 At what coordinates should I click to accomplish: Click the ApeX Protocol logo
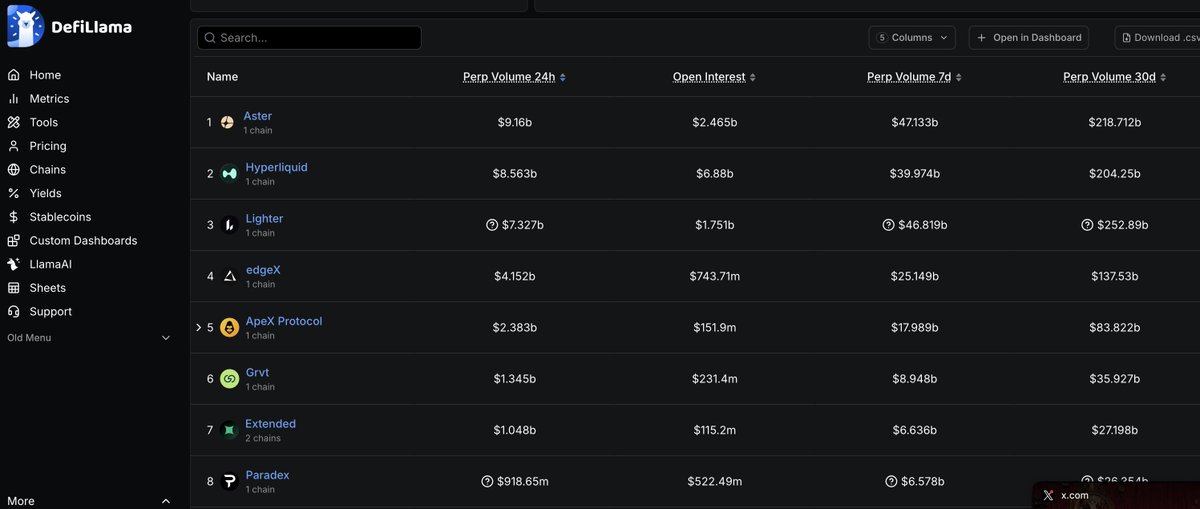(x=229, y=327)
